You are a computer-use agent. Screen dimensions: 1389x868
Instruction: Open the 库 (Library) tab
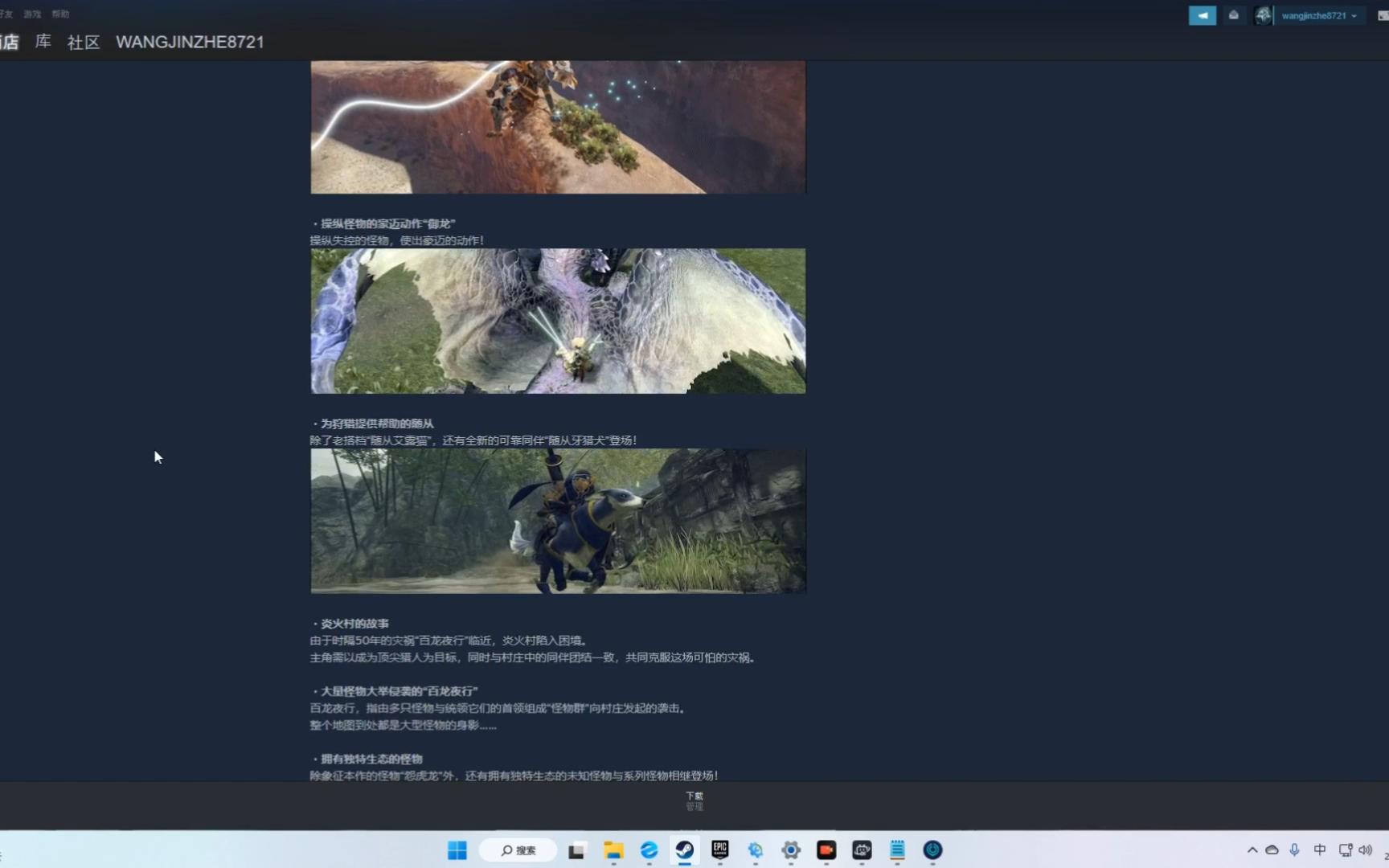pos(43,42)
